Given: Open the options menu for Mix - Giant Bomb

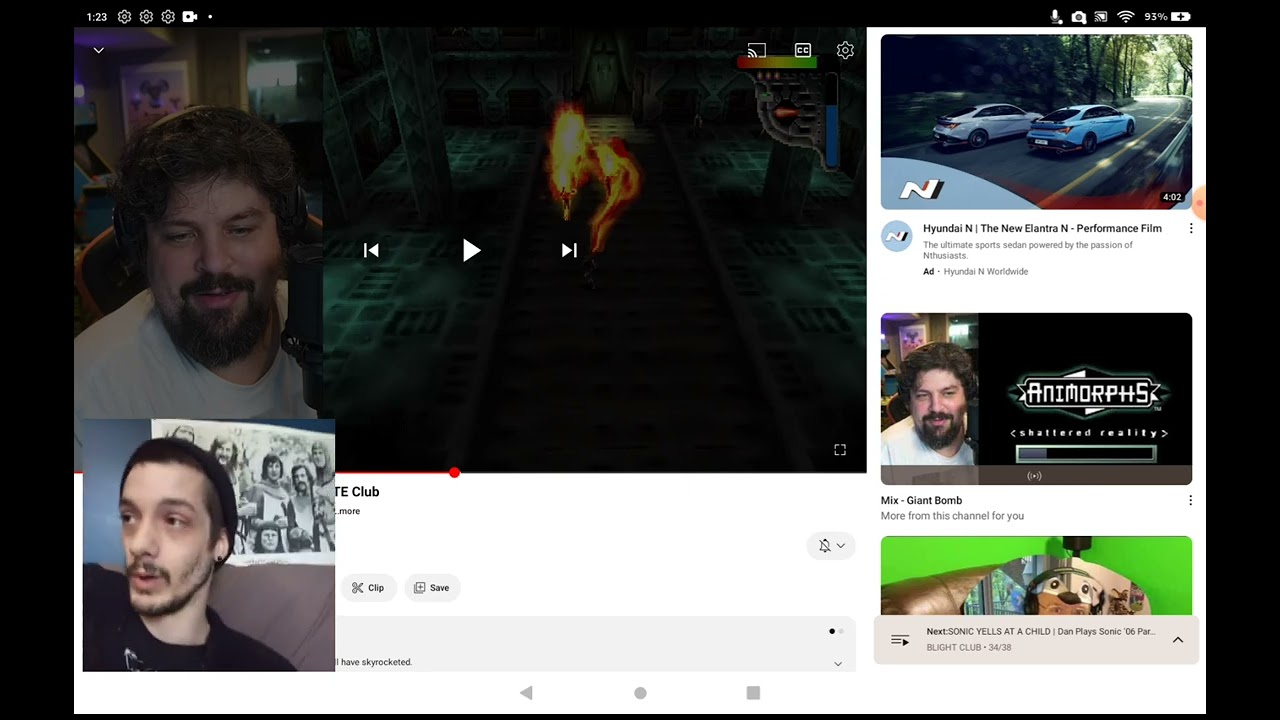Looking at the screenshot, I should tap(1191, 500).
